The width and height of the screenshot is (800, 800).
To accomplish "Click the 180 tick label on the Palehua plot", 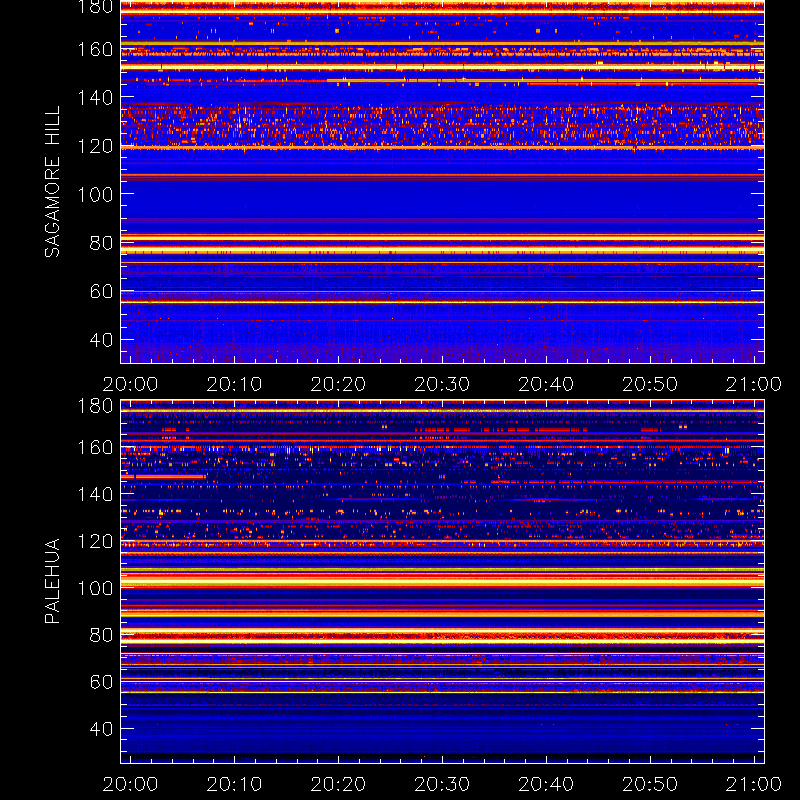I will coord(95,406).
